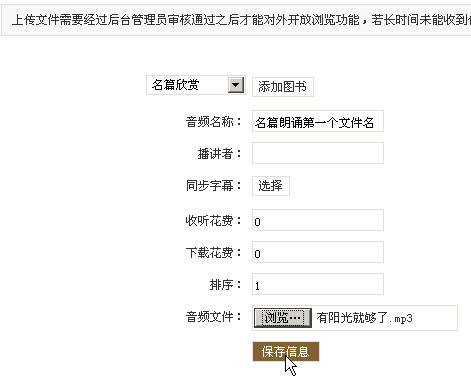Focus the 下载花费 cost field
The image size is (471, 376).
[x=318, y=252]
